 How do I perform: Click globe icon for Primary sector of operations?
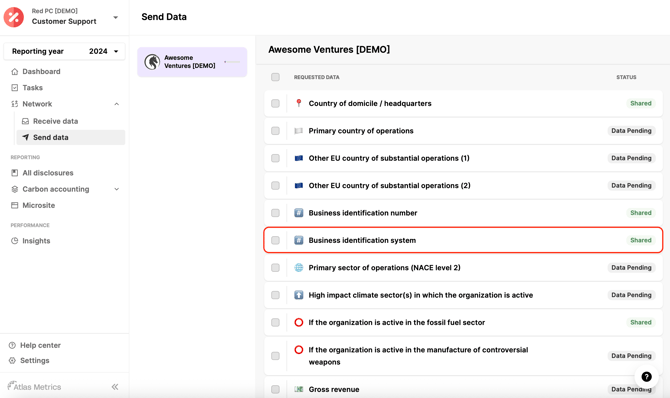[x=299, y=268]
